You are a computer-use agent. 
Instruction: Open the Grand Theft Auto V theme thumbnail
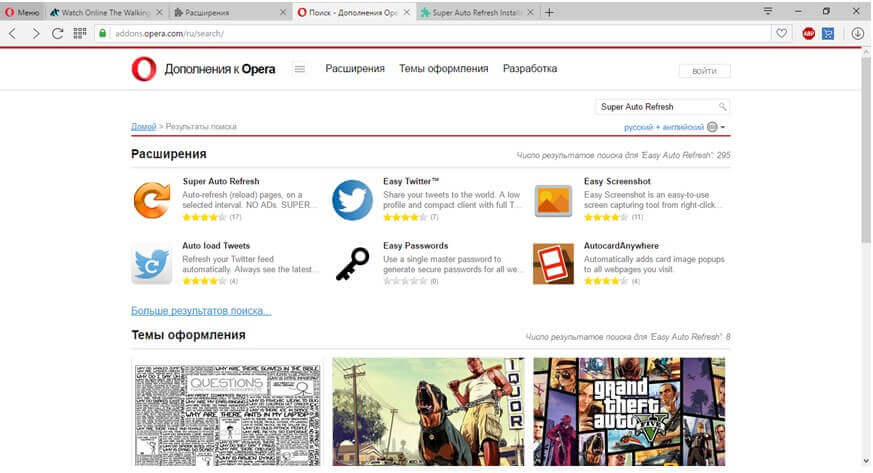pyautogui.click(x=629, y=411)
